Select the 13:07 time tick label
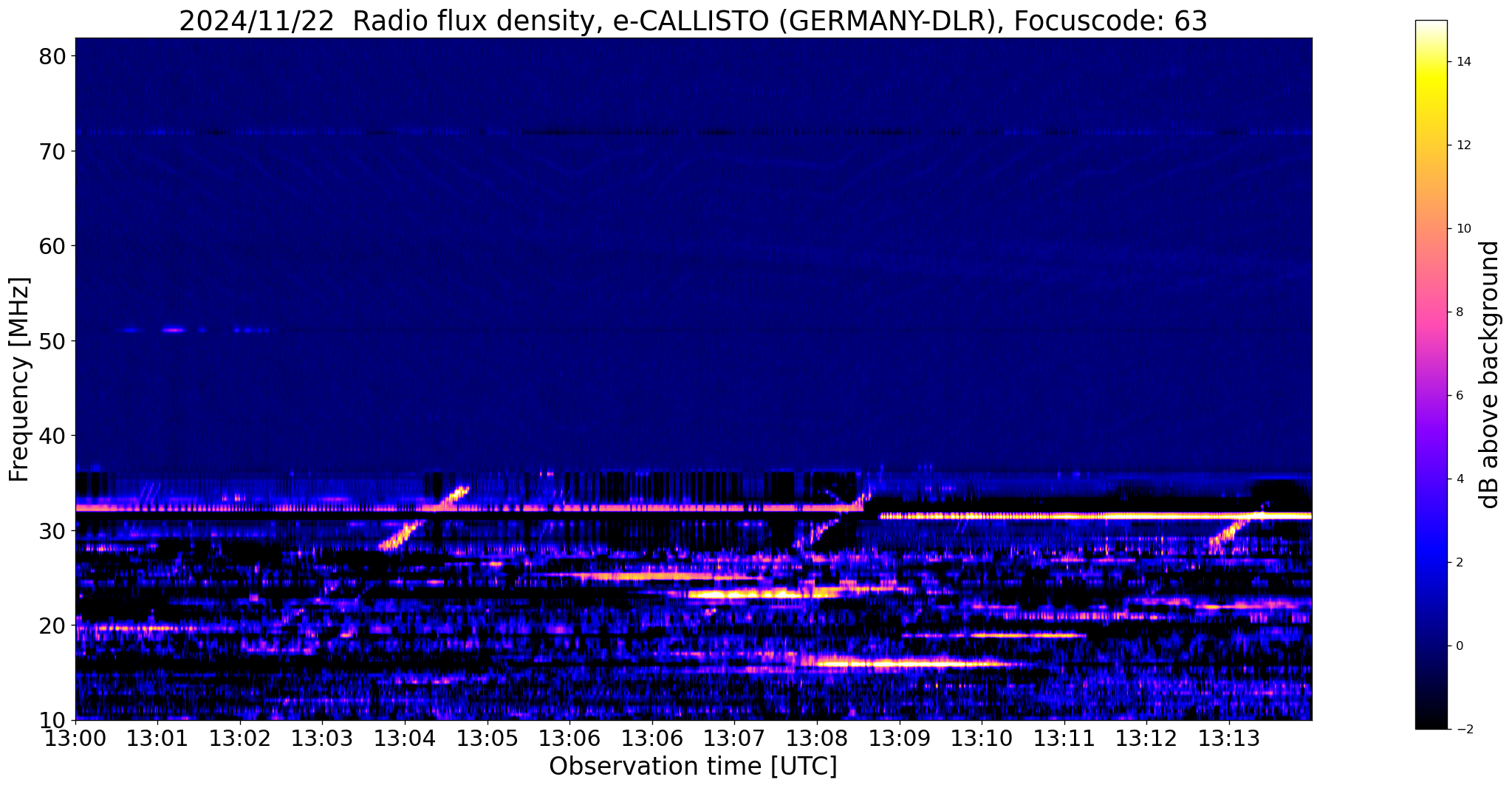1512x788 pixels. (735, 739)
